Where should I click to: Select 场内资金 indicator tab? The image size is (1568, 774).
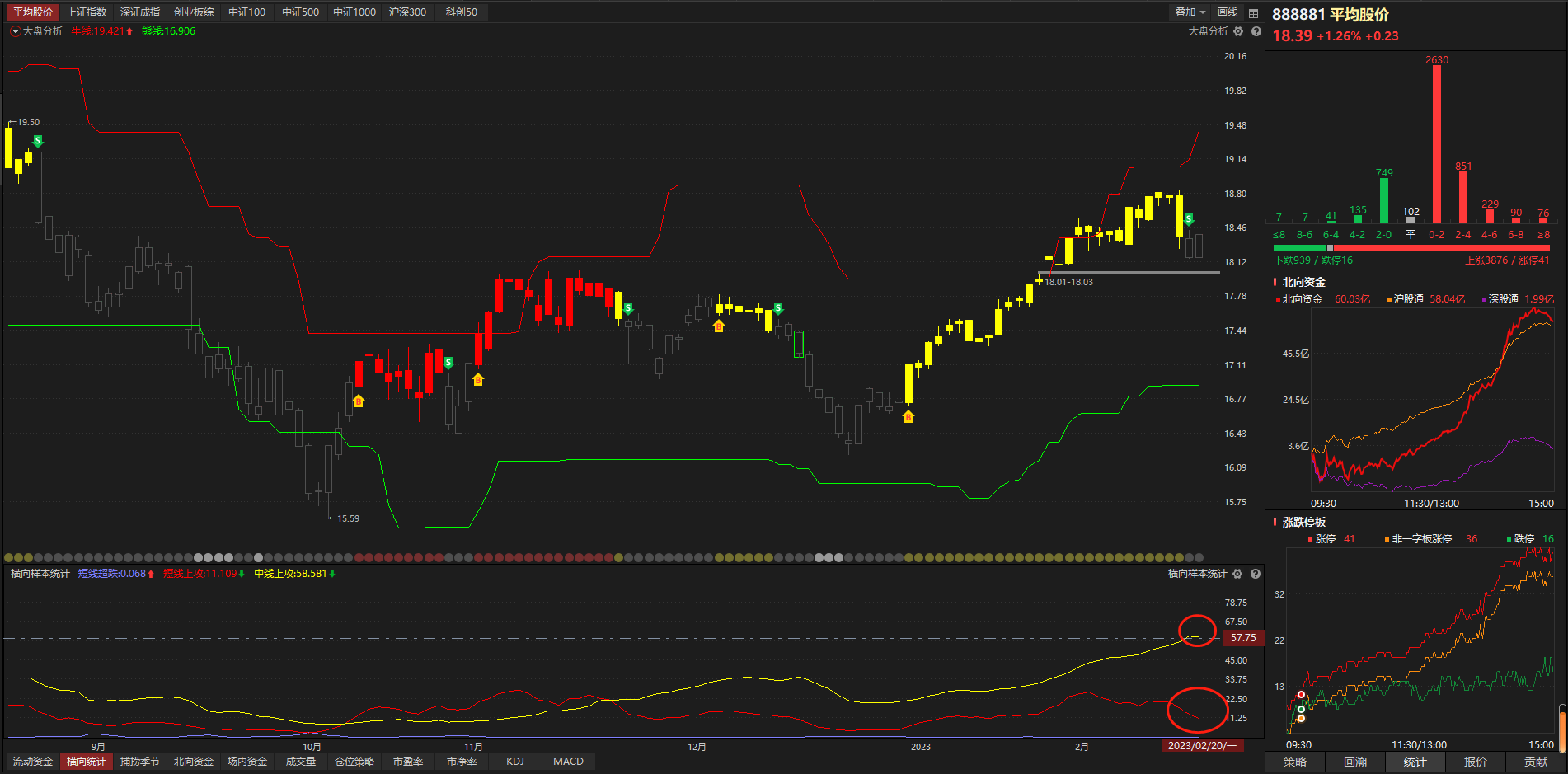[247, 762]
